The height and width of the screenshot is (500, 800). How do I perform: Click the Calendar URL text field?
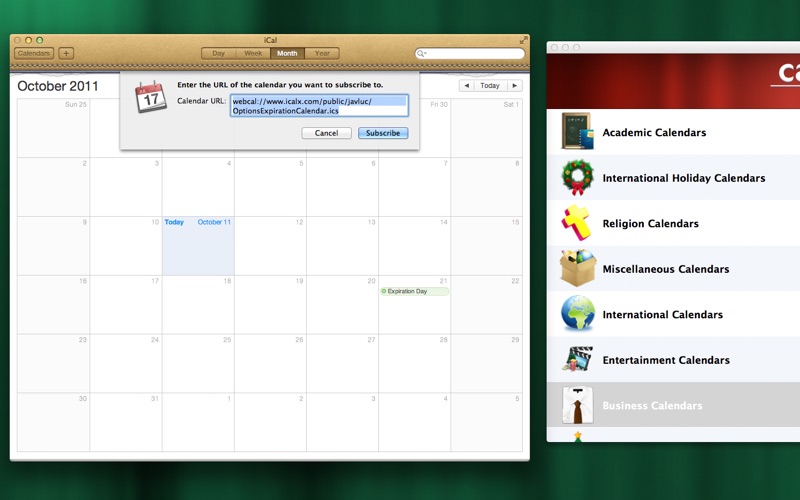[319, 106]
